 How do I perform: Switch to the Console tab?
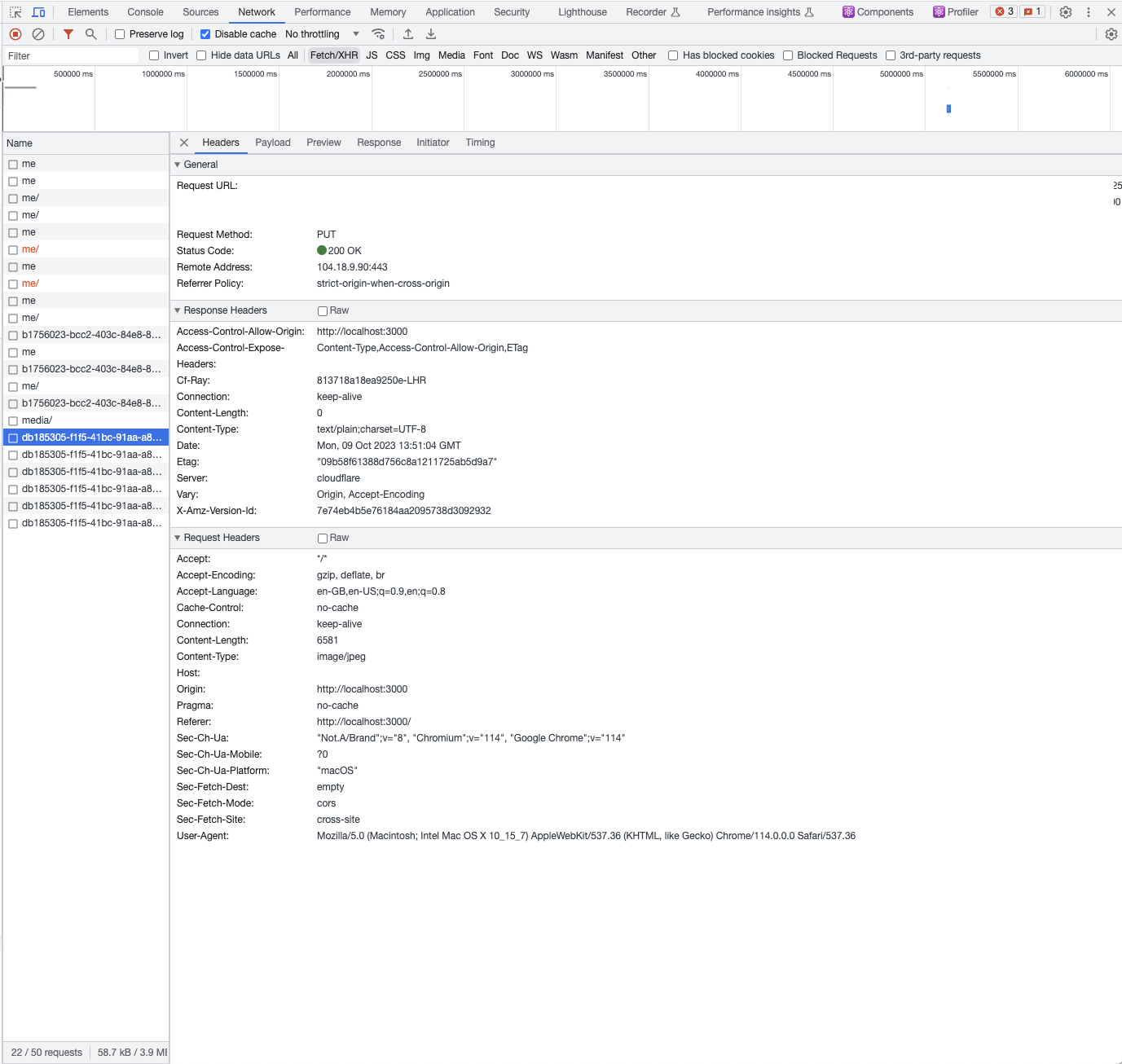[145, 12]
